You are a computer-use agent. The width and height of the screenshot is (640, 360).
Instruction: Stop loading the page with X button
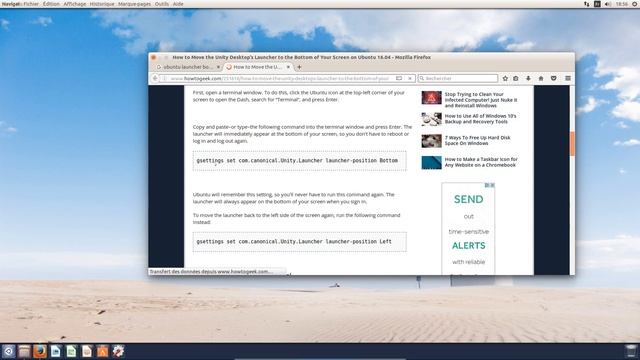tap(410, 78)
